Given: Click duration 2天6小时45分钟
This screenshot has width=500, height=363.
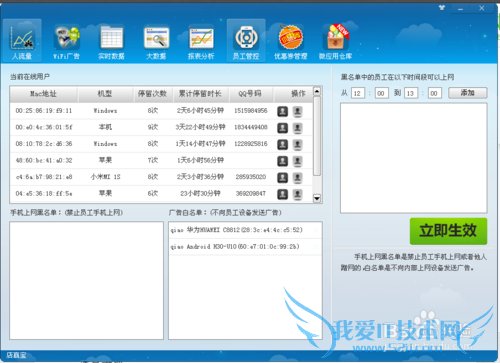Looking at the screenshot, I should point(200,111).
